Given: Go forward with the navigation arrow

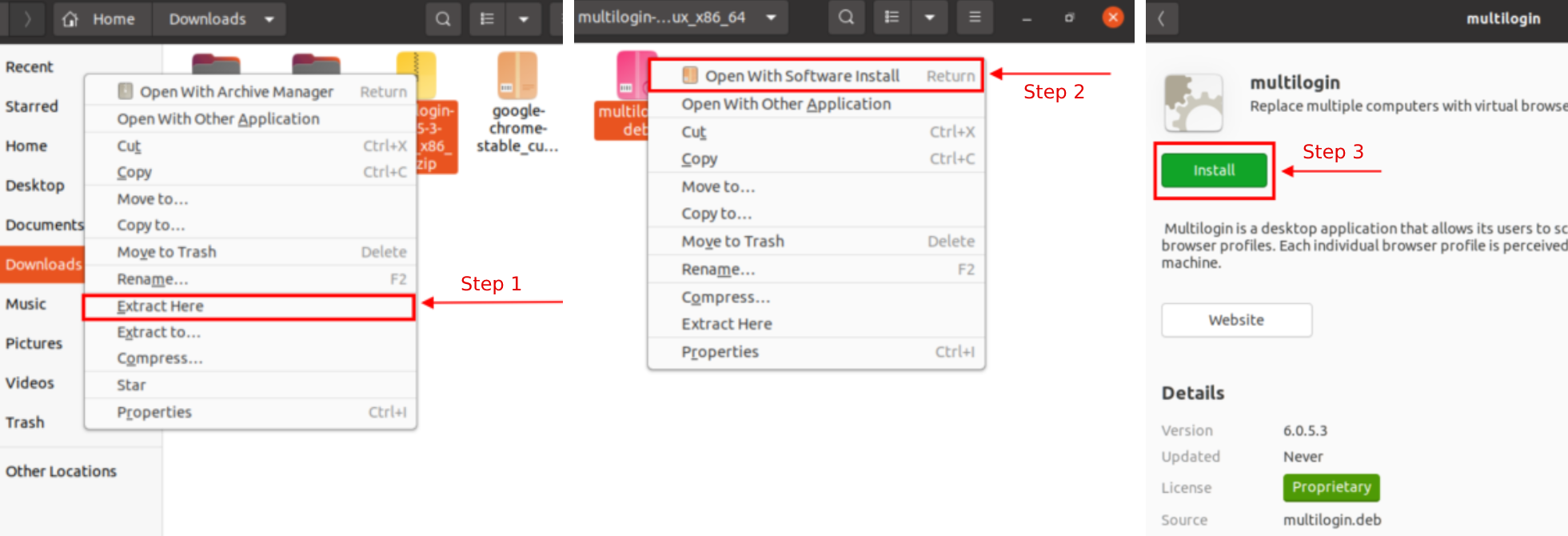Looking at the screenshot, I should [27, 19].
